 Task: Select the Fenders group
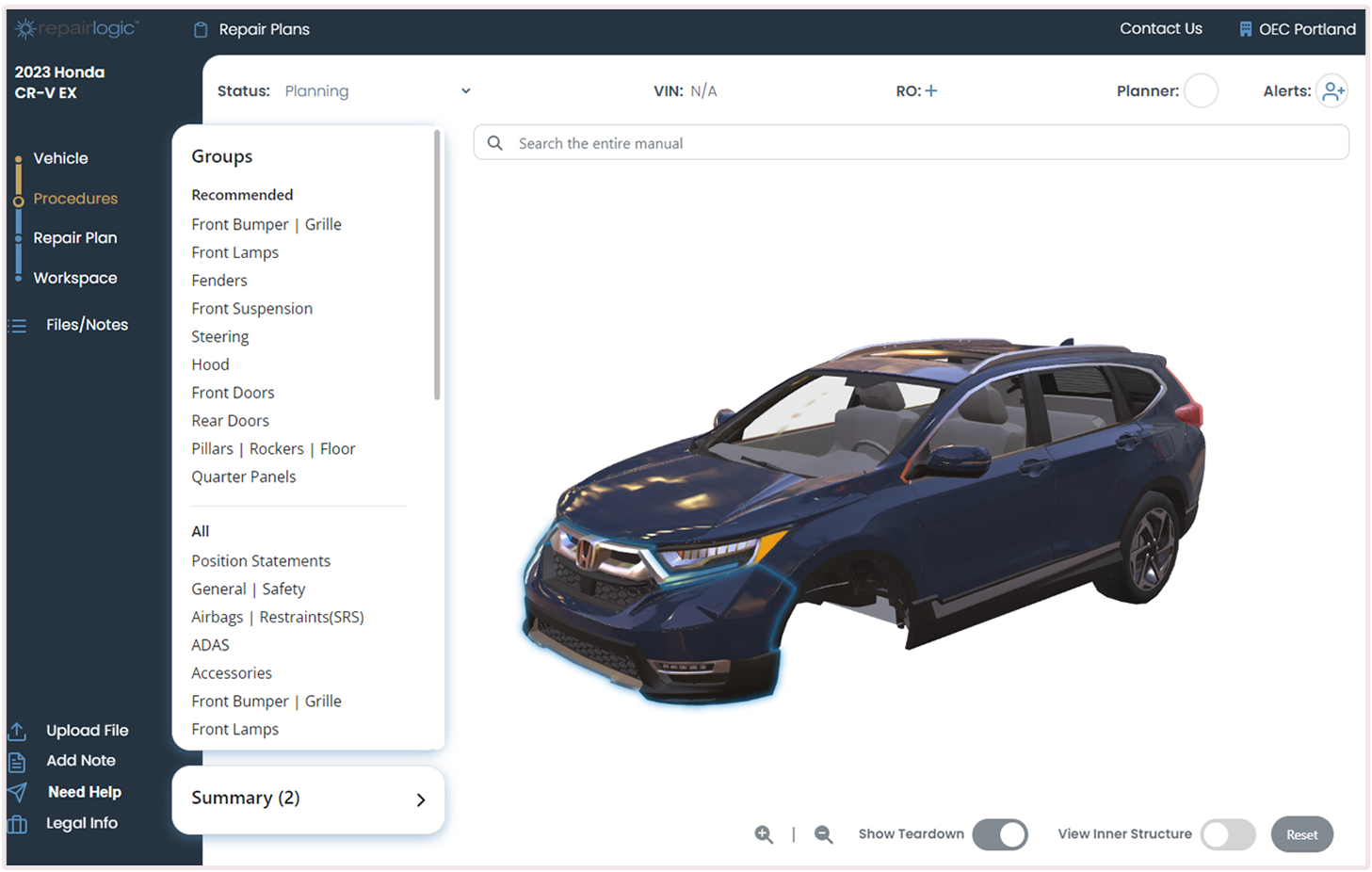pos(219,281)
